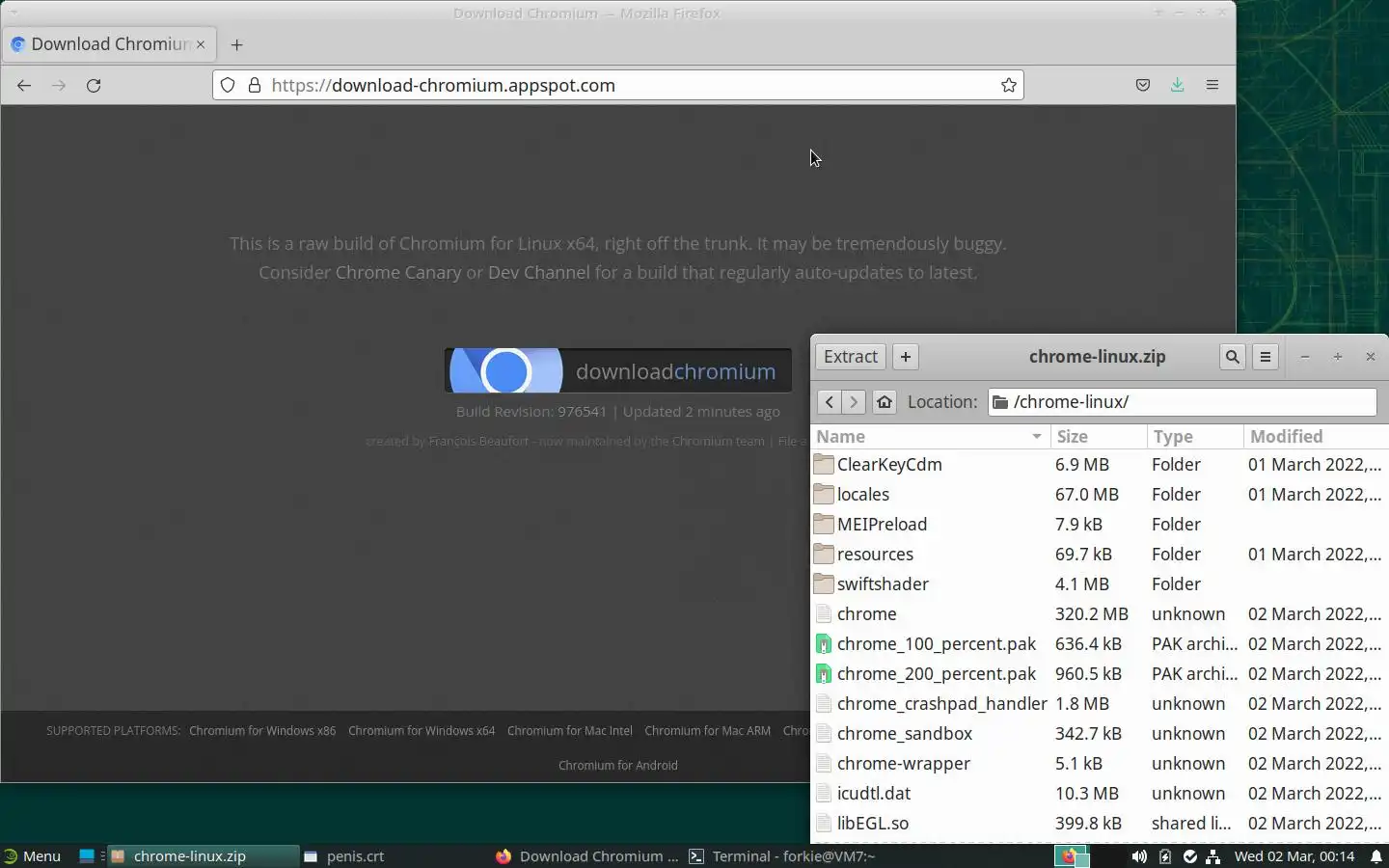The height and width of the screenshot is (868, 1389).
Task: Open Firefox tracking protection shield
Action: point(228,85)
